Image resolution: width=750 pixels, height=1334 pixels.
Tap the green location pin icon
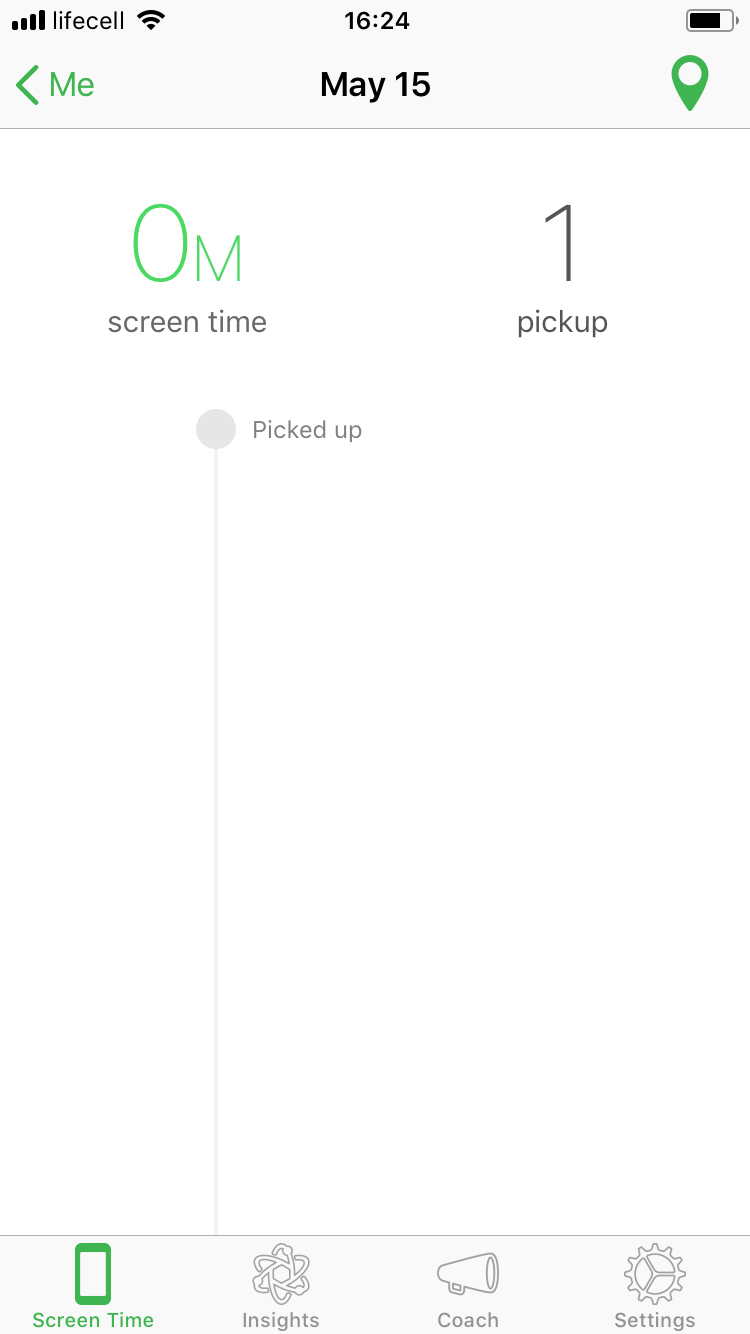690,84
